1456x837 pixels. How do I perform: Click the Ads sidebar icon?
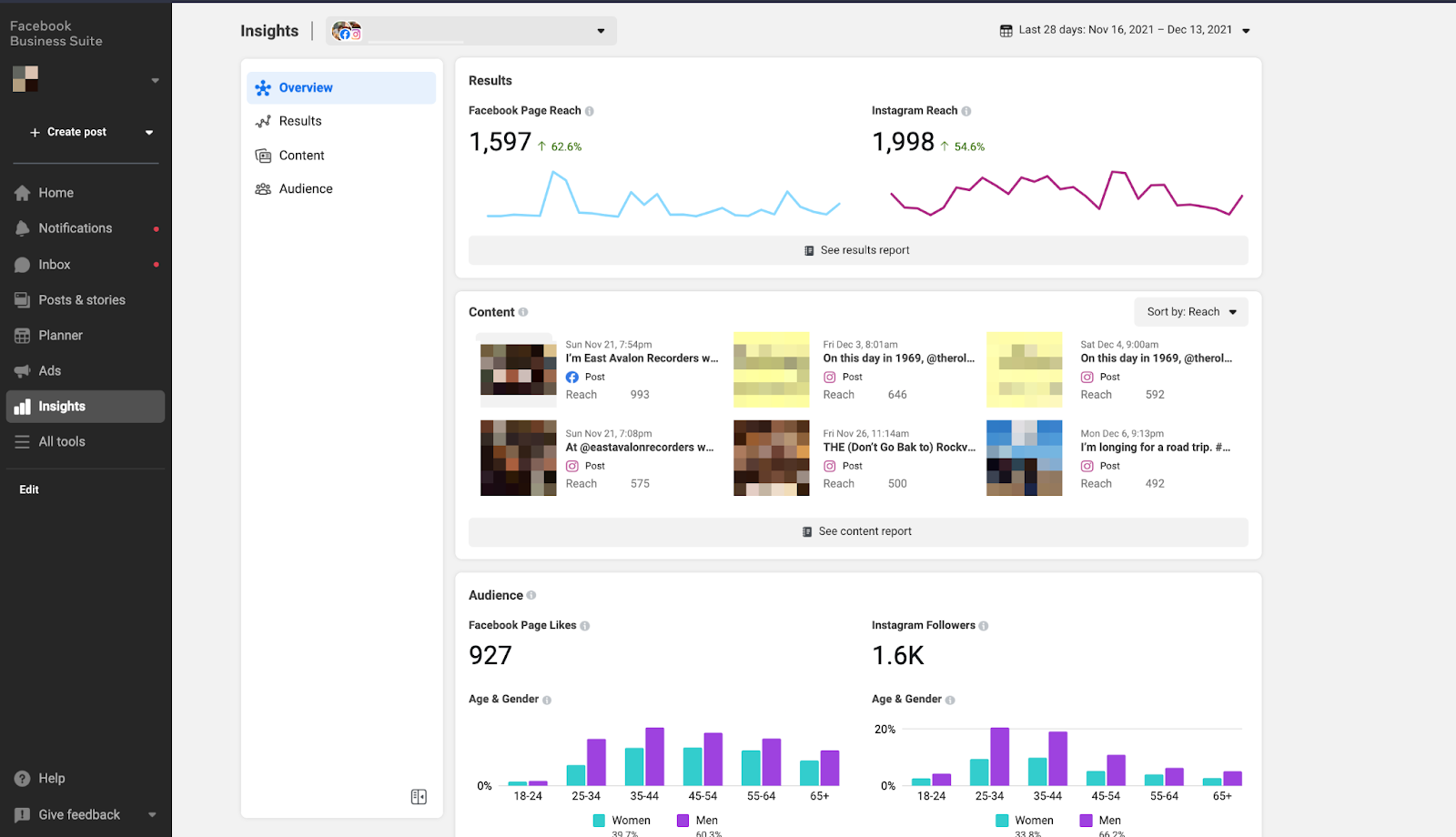click(x=22, y=370)
